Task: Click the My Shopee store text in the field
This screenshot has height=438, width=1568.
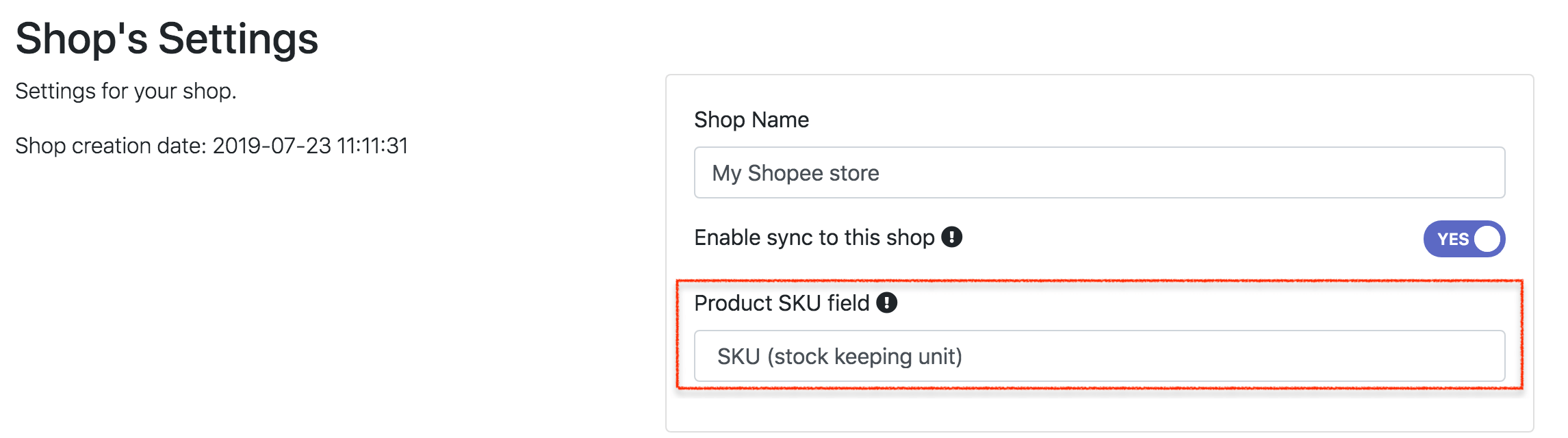Action: click(795, 173)
